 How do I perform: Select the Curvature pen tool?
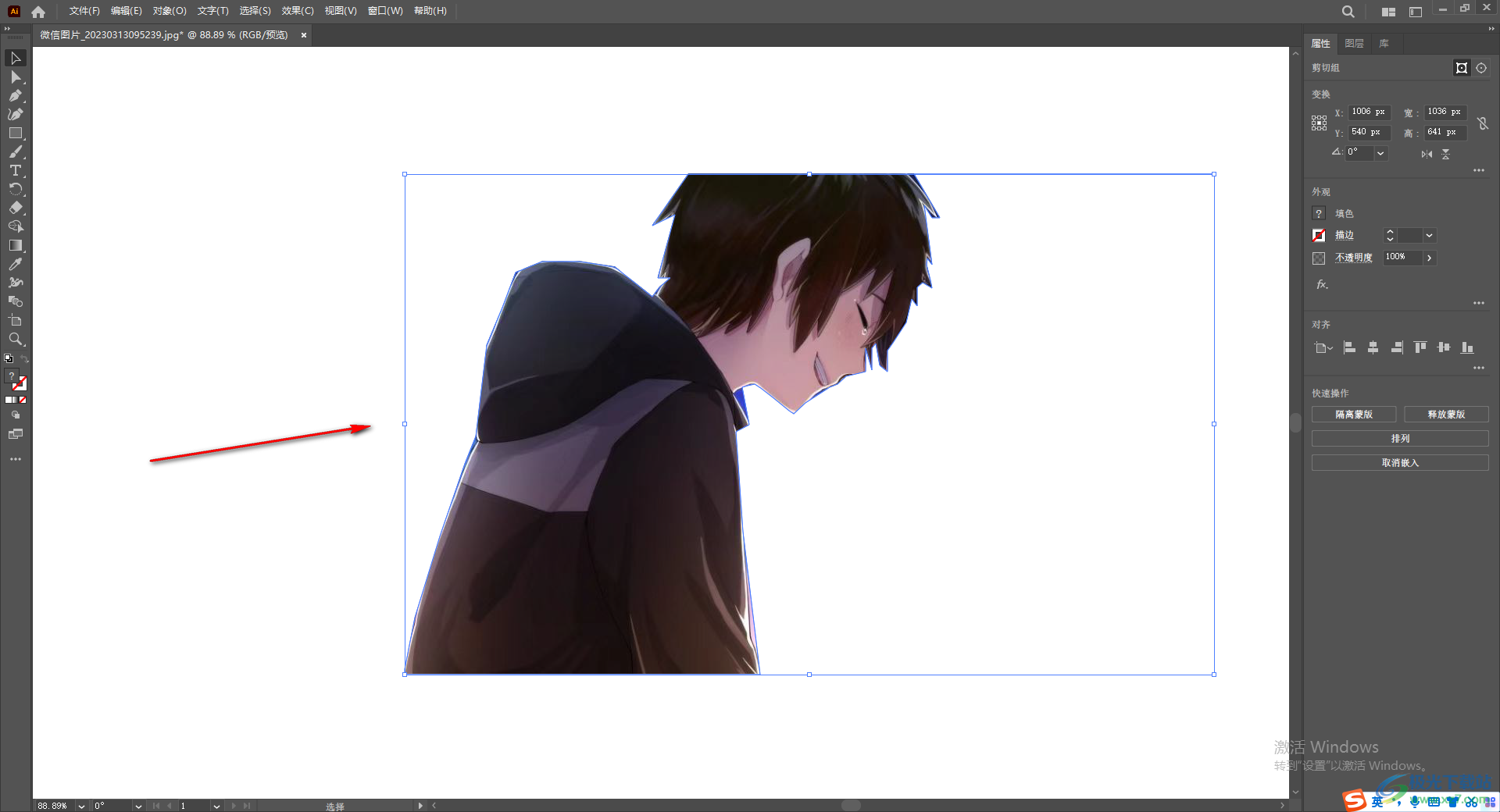(15, 115)
